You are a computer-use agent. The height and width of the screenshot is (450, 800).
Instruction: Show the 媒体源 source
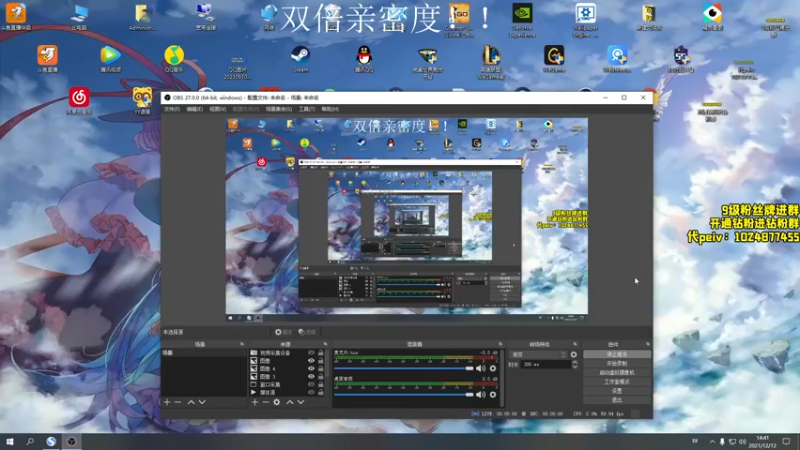(311, 392)
